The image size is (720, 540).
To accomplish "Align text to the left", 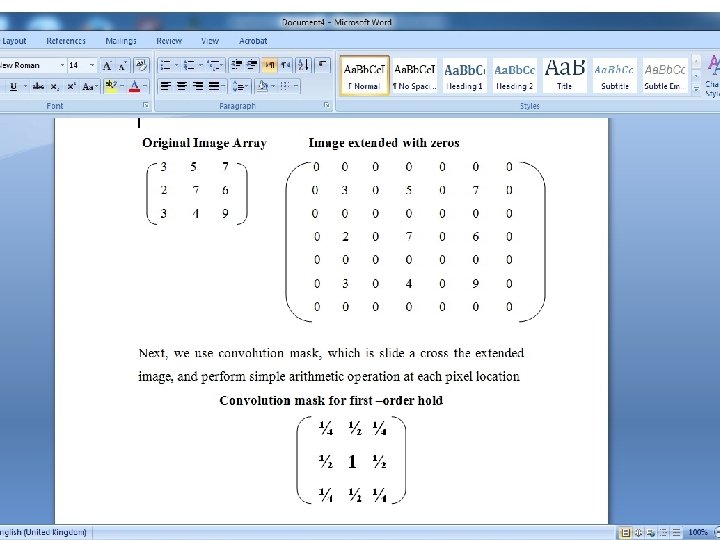I will [165, 86].
